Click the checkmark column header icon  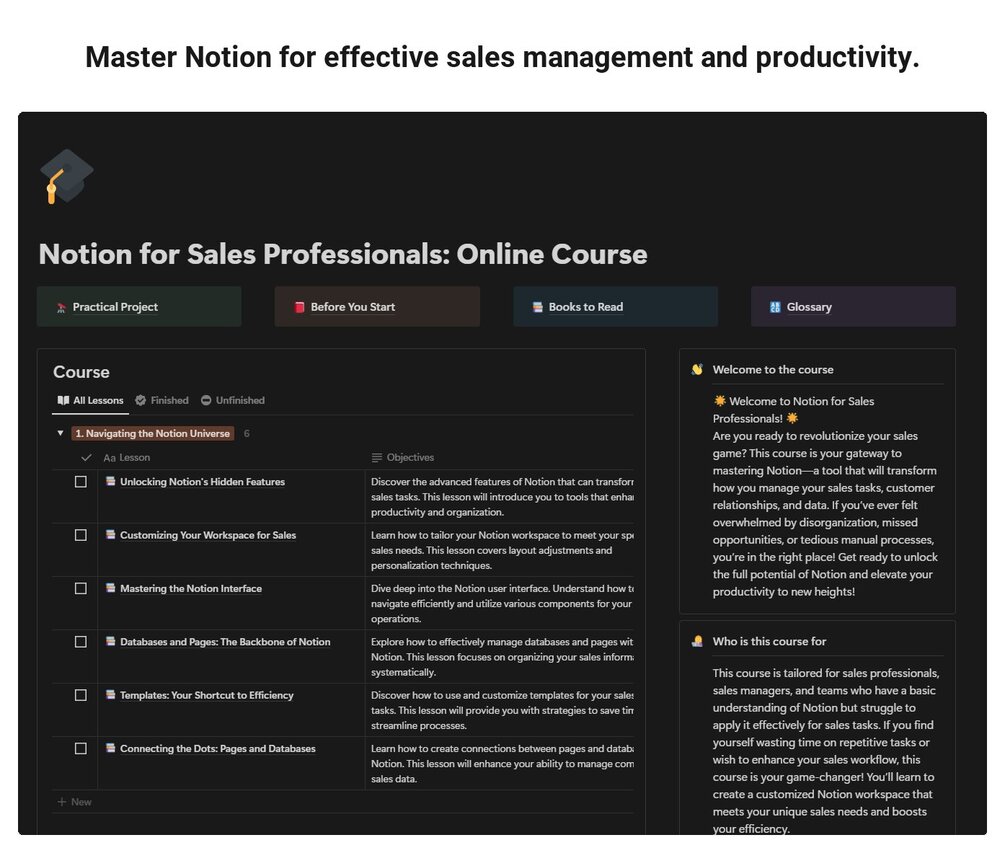pos(86,458)
